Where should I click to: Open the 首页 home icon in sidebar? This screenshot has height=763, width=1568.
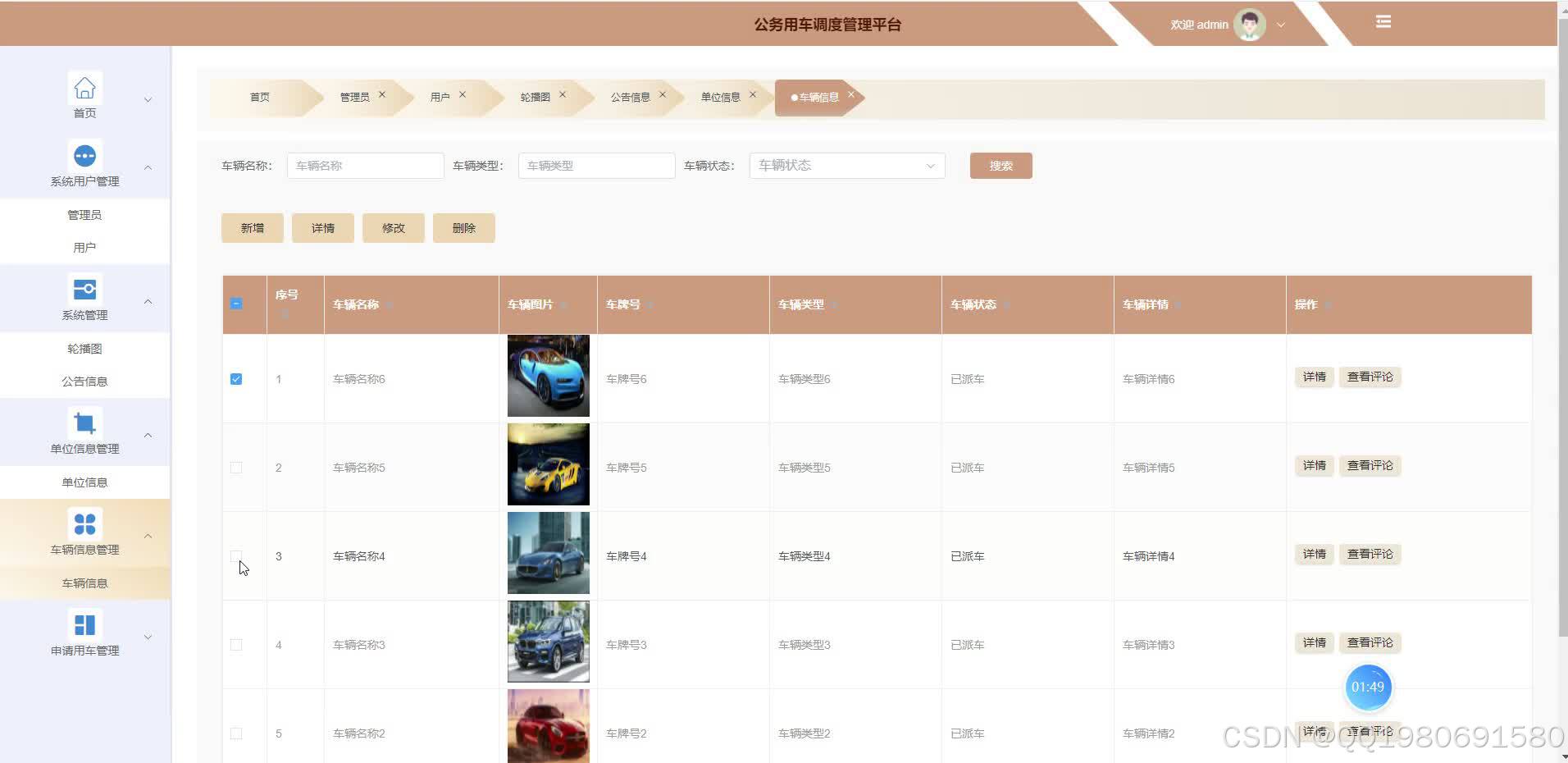[84, 87]
